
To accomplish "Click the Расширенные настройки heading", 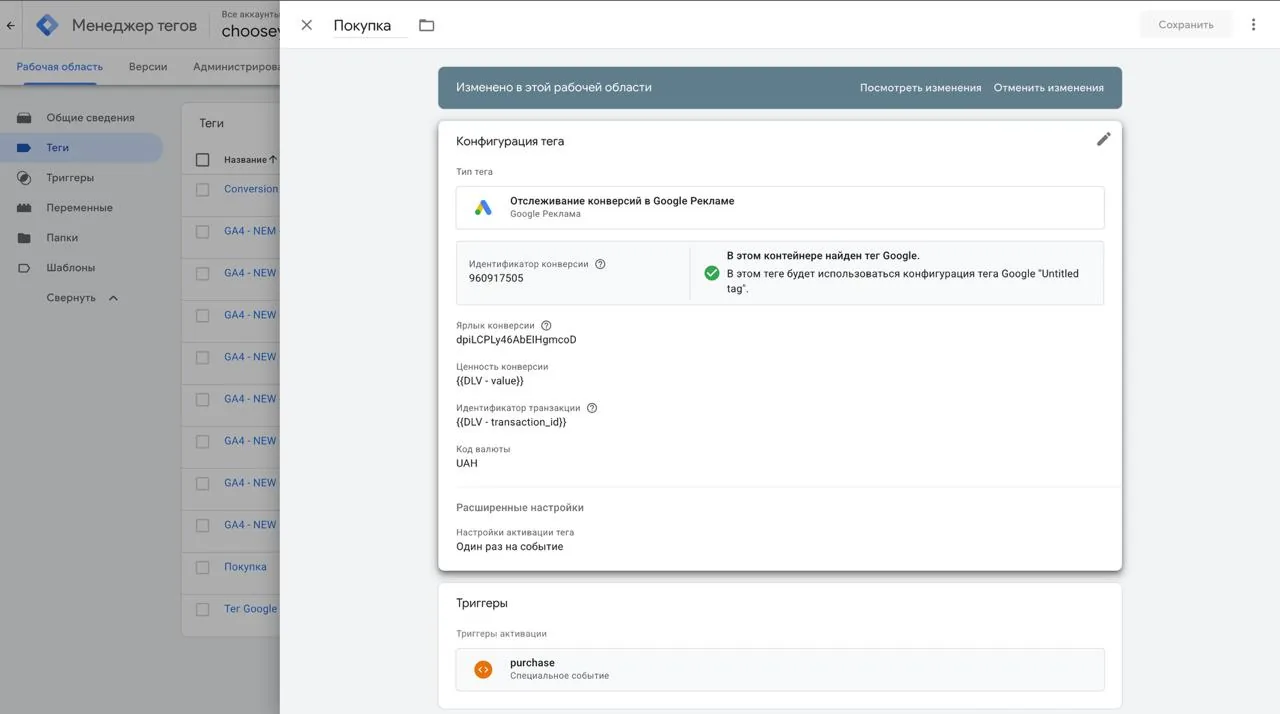I will (x=520, y=508).
